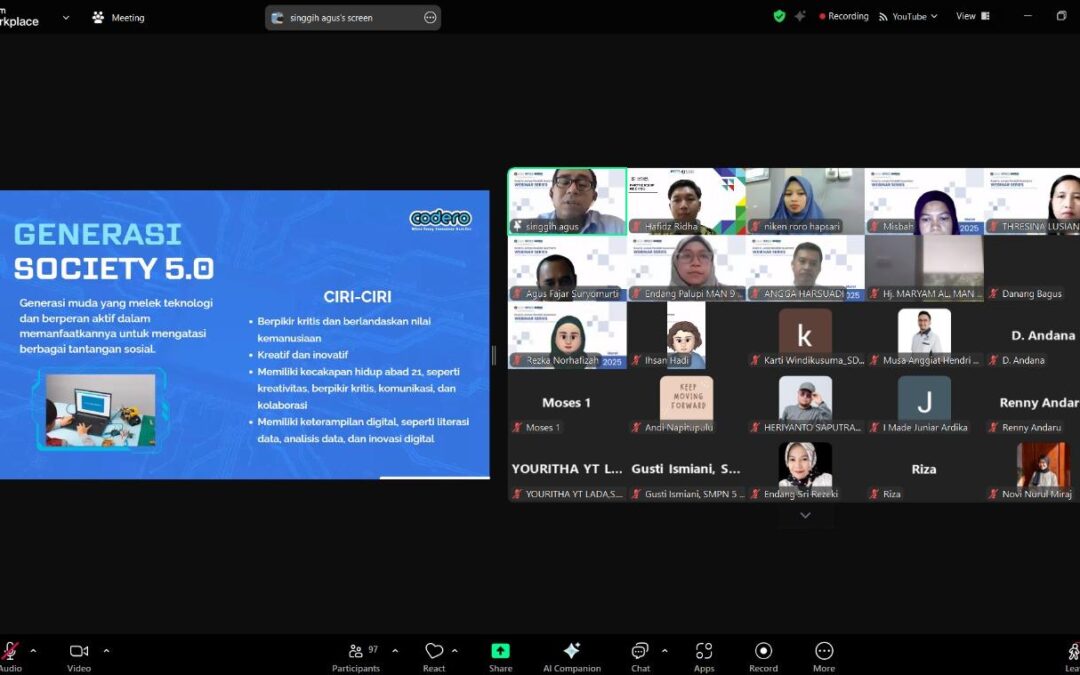
Task: Unmute microphone via Audio icon
Action: coord(10,651)
